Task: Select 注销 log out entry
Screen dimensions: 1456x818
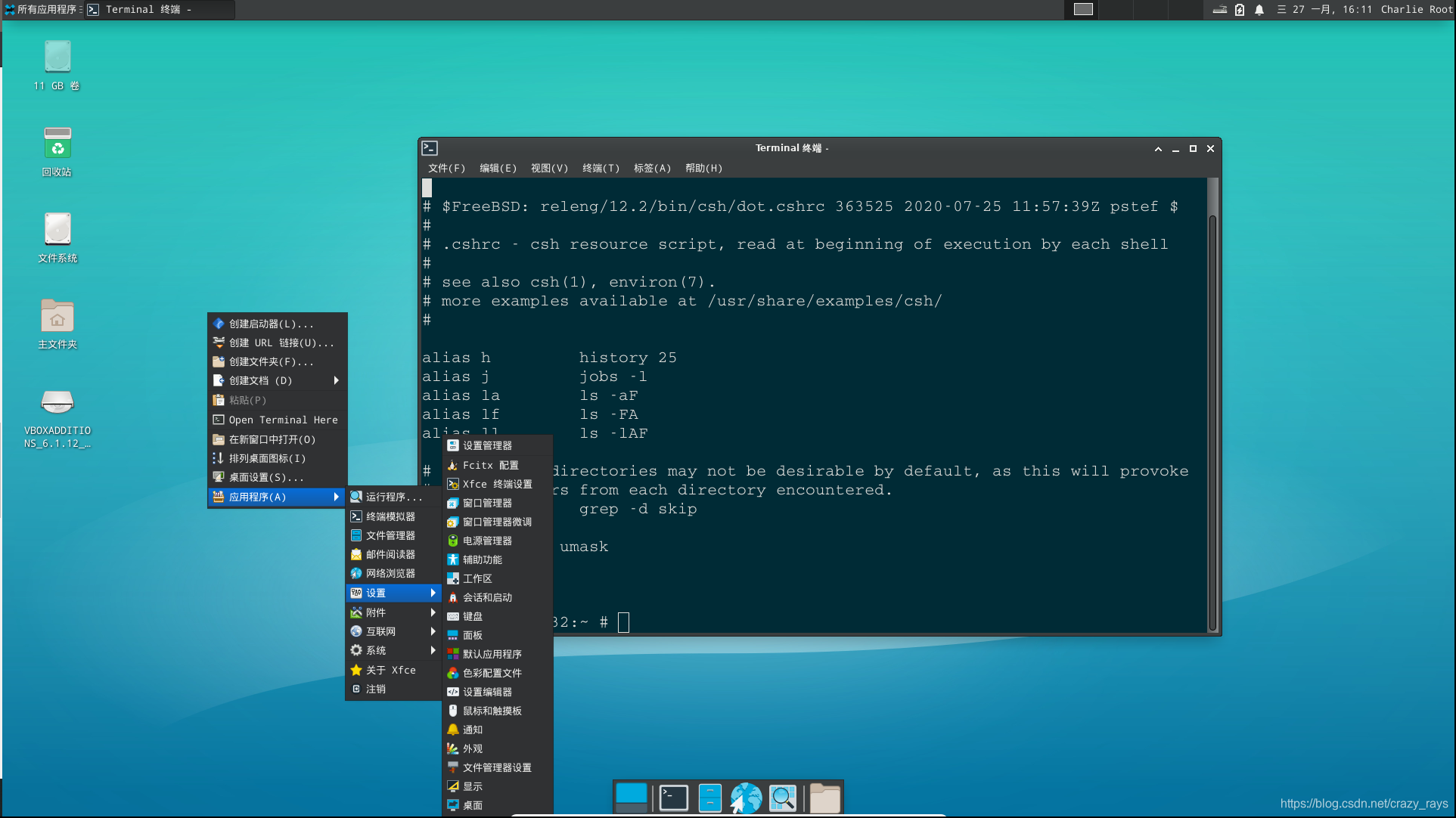Action: point(394,689)
